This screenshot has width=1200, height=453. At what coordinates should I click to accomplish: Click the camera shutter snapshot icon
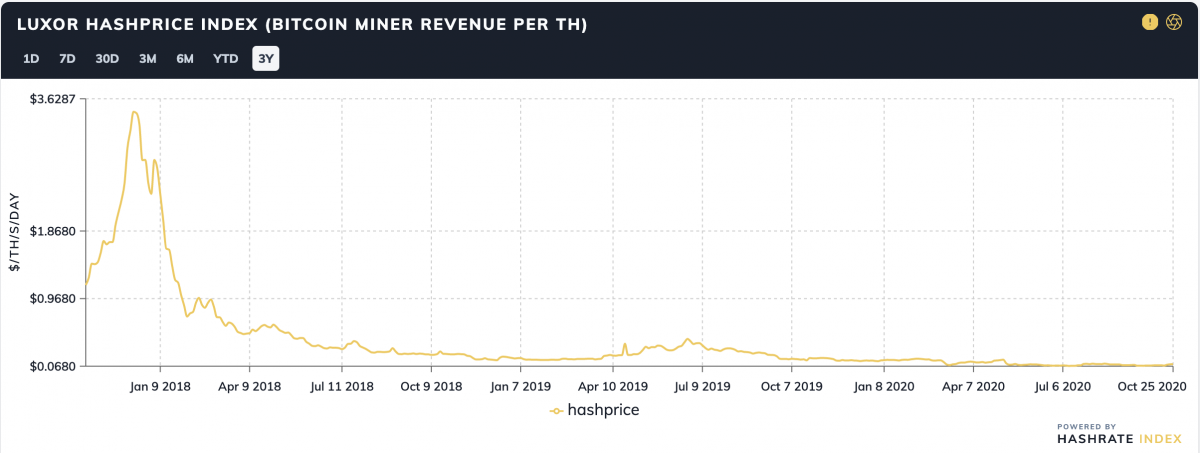(x=1175, y=22)
